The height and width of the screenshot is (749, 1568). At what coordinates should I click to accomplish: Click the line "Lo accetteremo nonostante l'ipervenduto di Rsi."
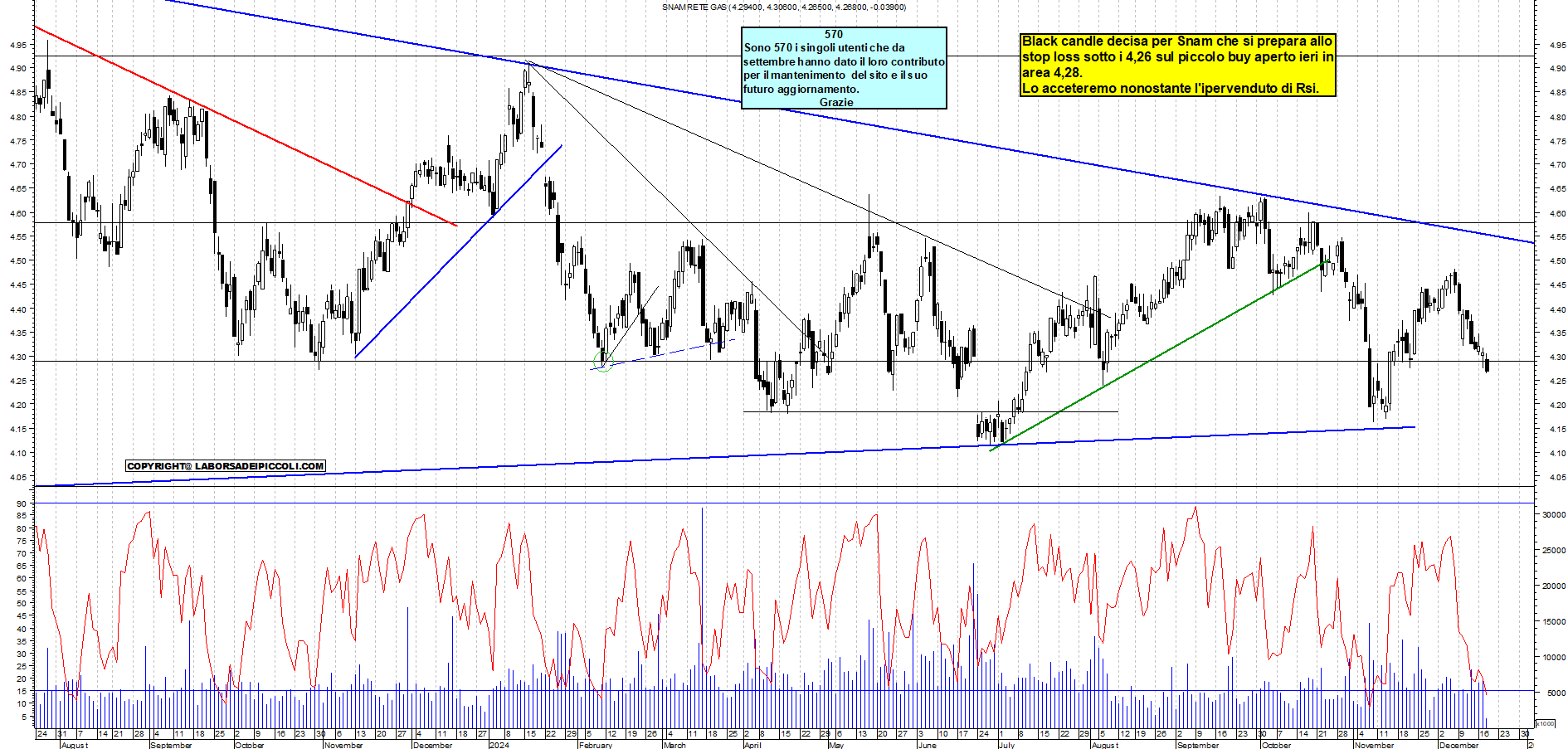click(x=1170, y=88)
